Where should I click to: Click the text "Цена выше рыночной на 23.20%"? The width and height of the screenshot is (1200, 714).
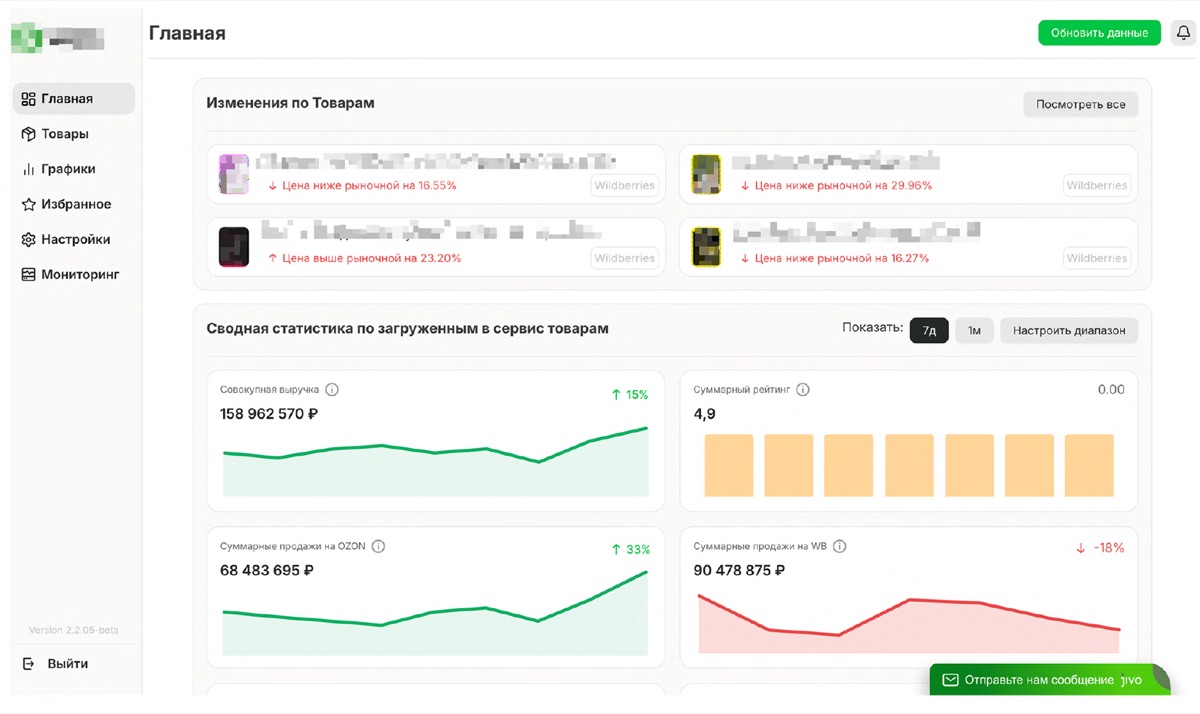point(372,258)
